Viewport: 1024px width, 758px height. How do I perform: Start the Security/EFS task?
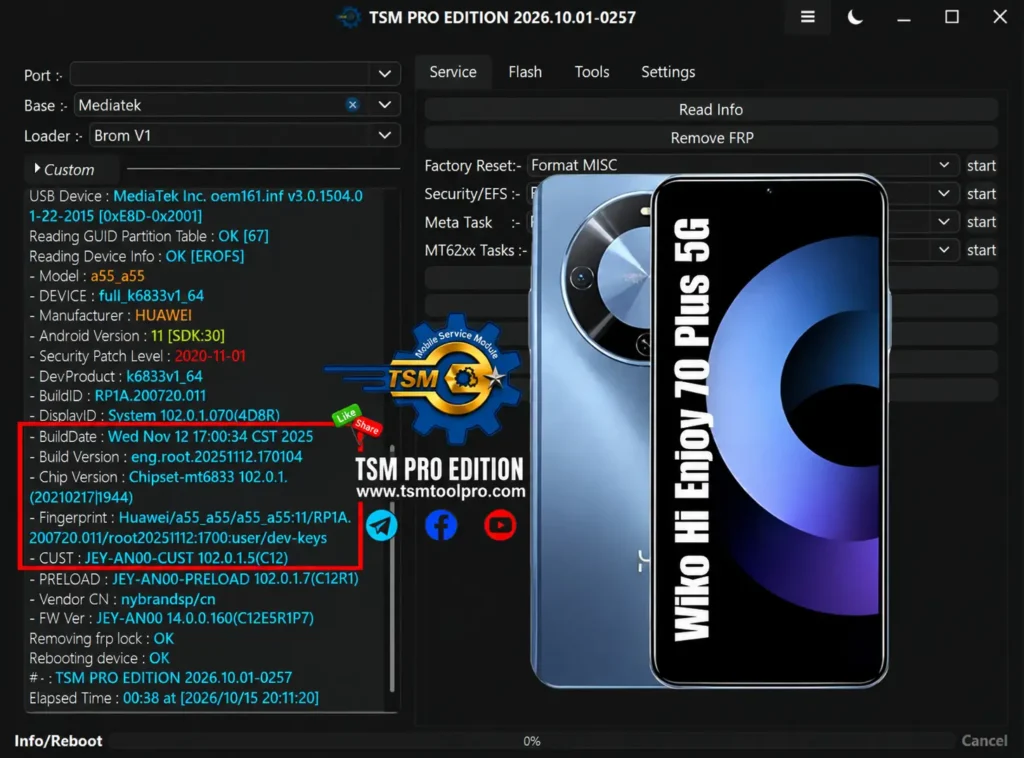(981, 193)
